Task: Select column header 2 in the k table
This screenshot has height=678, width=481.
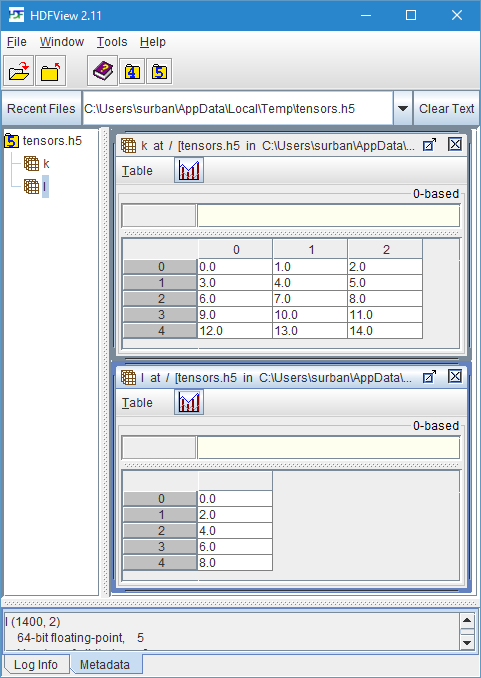Action: [385, 249]
